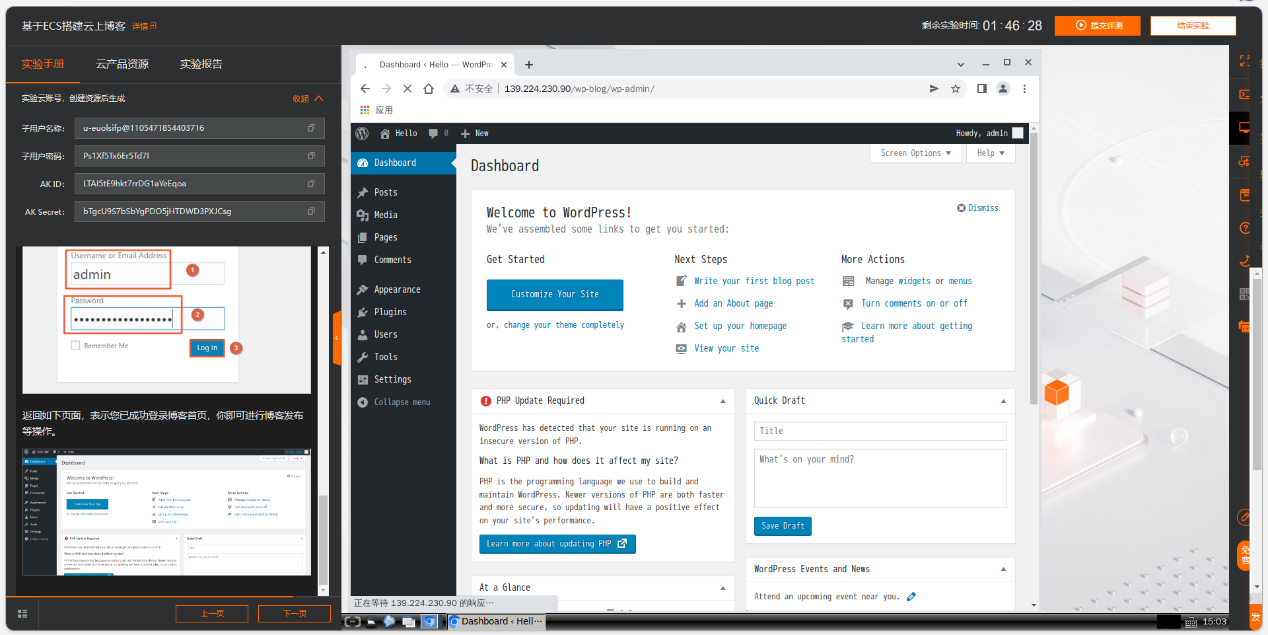This screenshot has width=1268, height=635.
Task: Open the Dashboard Chrome task in remote taskbar
Action: coord(496,621)
